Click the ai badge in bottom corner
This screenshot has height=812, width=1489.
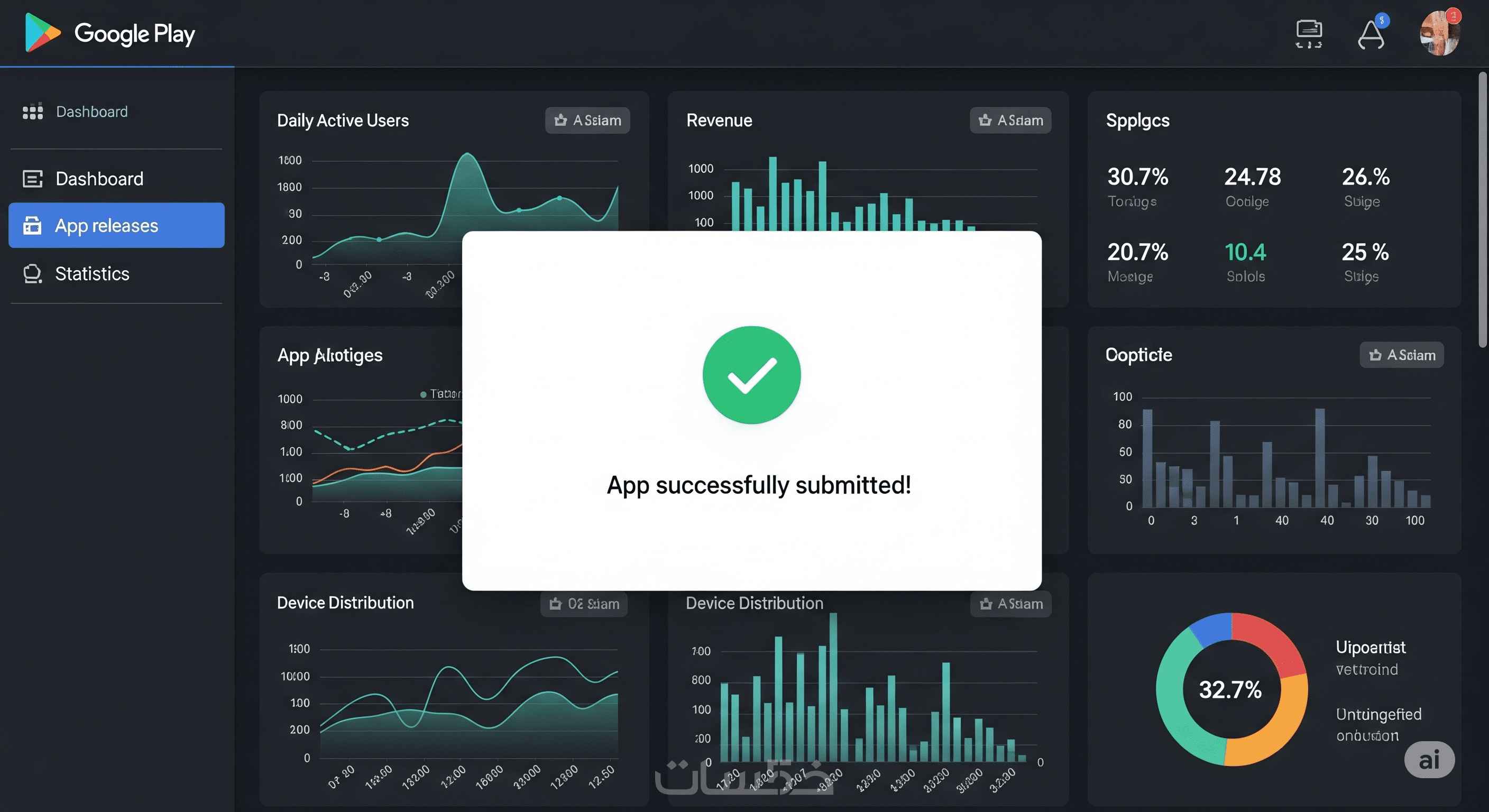1429,760
